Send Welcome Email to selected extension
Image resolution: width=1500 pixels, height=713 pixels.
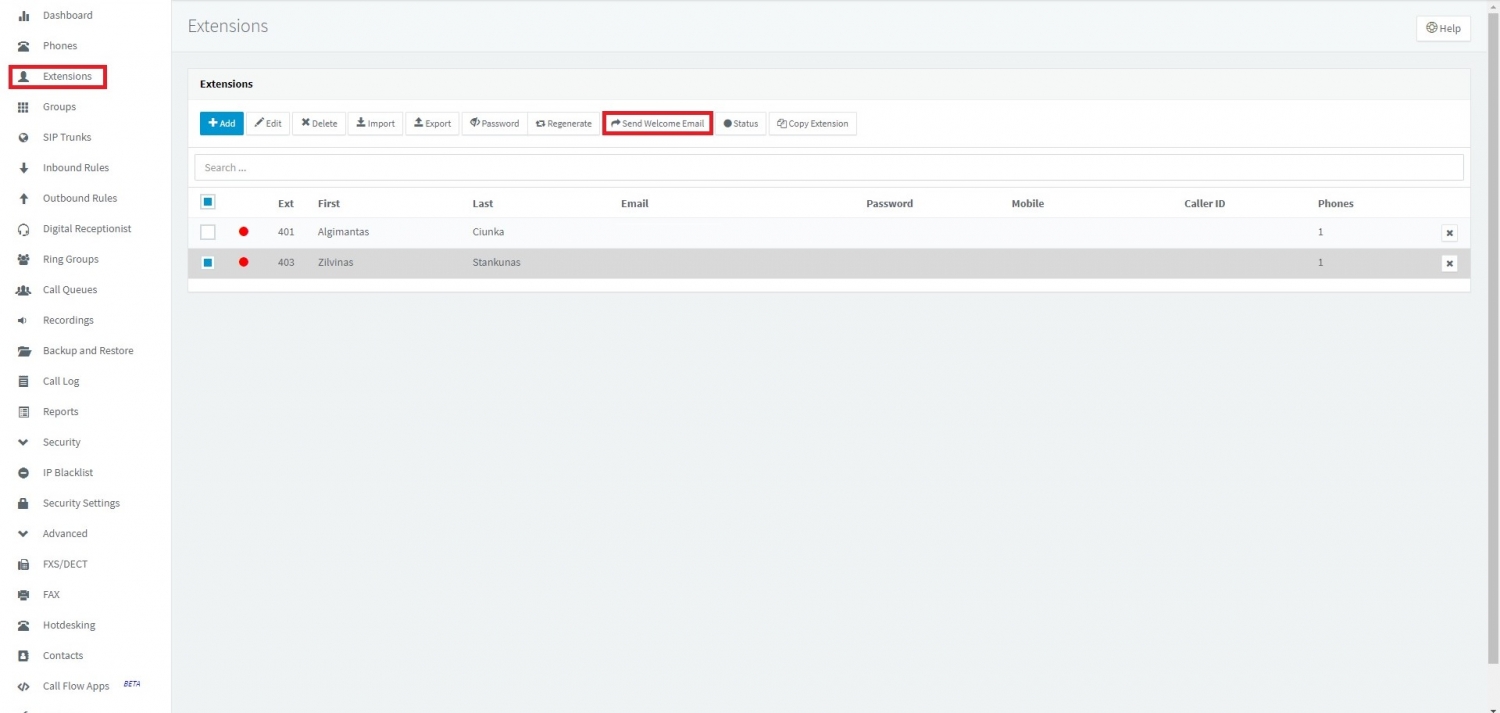pyautogui.click(x=657, y=124)
